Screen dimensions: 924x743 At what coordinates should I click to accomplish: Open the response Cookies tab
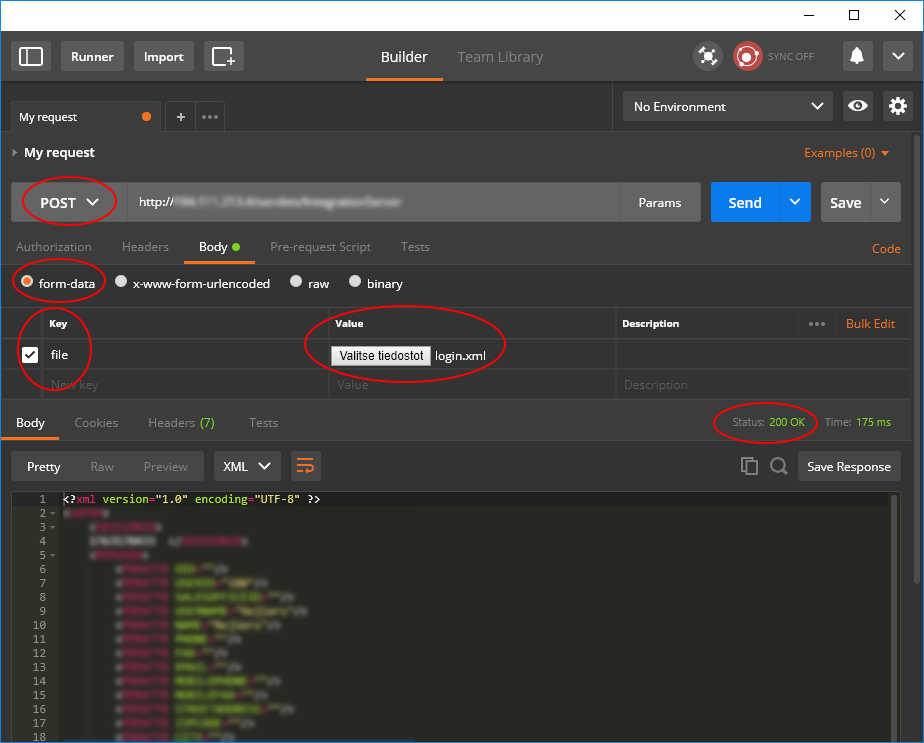[x=96, y=422]
